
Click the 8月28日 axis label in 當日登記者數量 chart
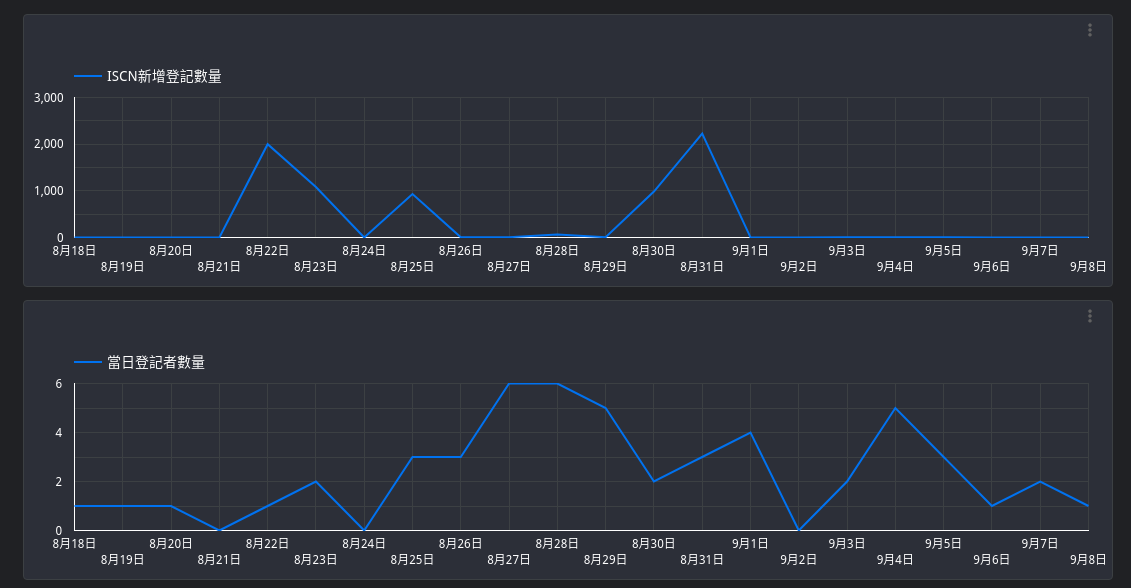click(x=557, y=543)
